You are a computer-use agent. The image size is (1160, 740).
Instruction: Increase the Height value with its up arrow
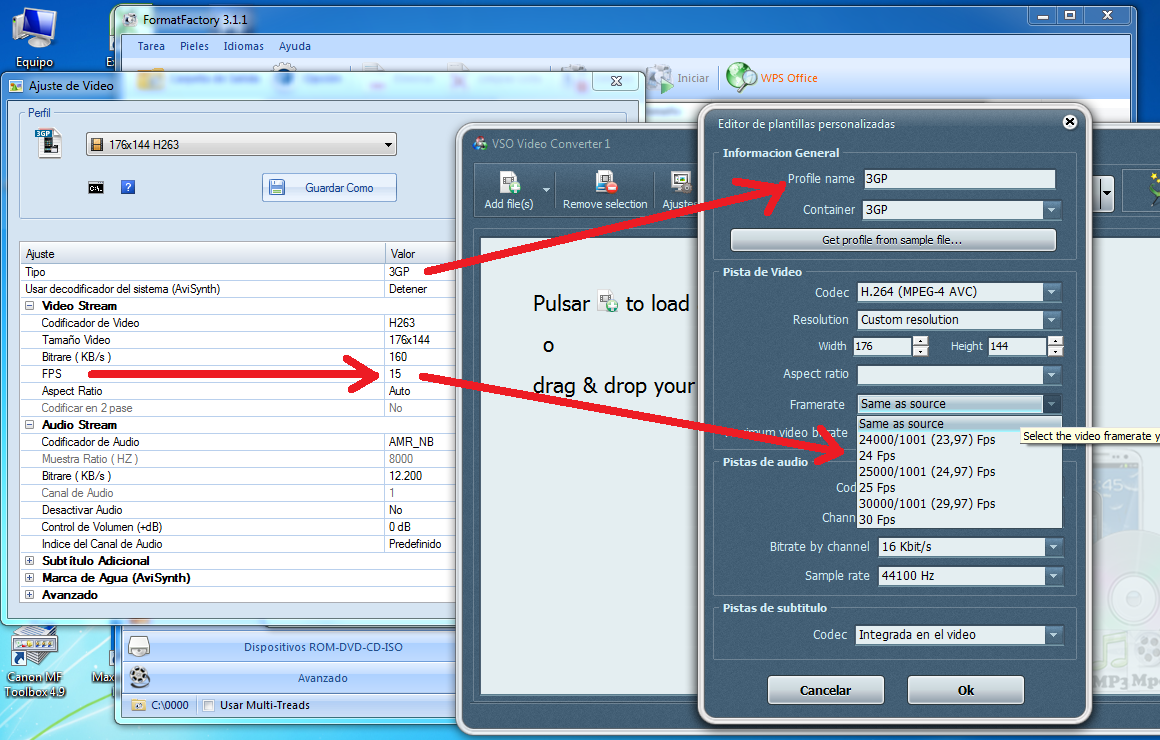(1056, 342)
